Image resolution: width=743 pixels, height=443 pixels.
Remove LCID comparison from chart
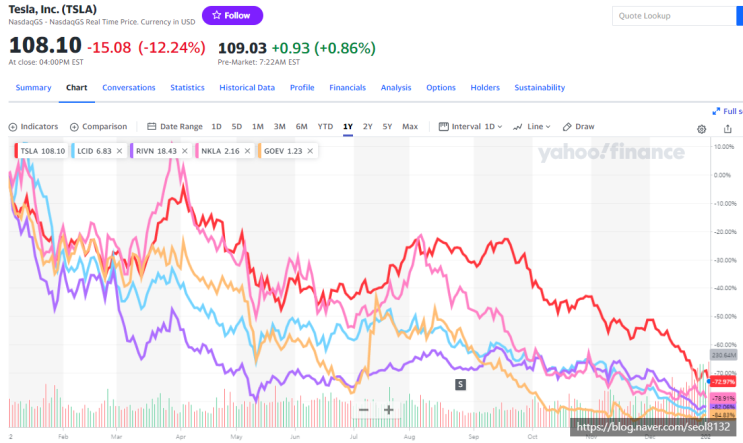[x=119, y=151]
